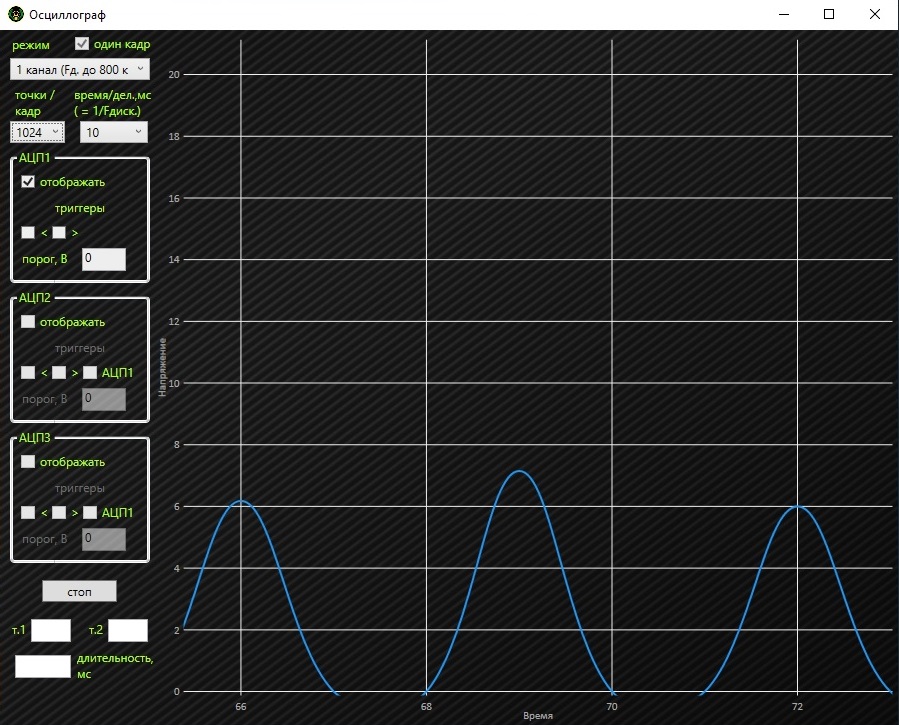Image resolution: width=899 pixels, height=725 pixels.
Task: Enable the '<' trigger checkbox in АЦП3
Action: click(x=28, y=512)
